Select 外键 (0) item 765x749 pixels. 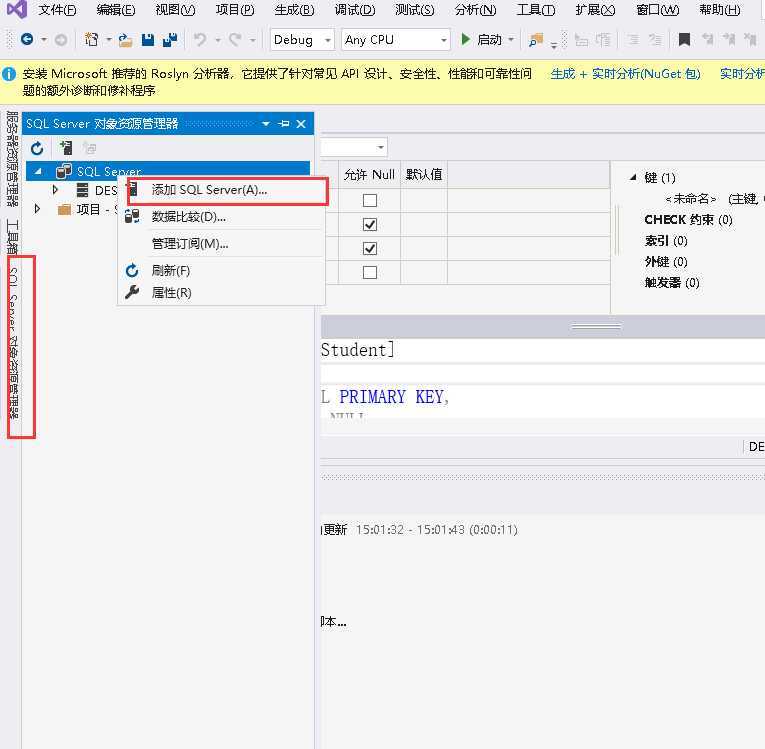(666, 262)
